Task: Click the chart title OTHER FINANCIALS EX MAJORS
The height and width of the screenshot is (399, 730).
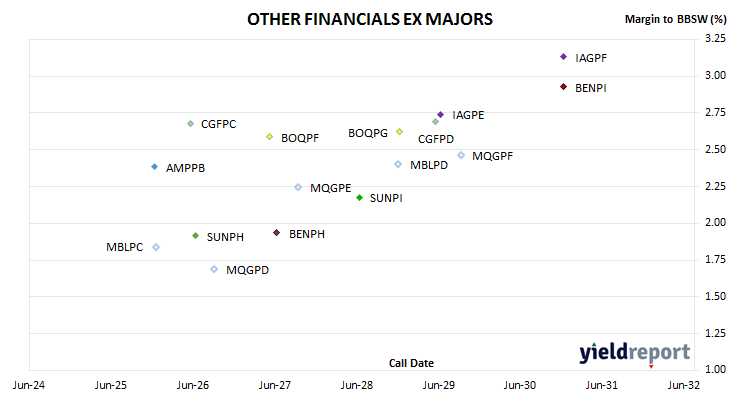Action: [370, 20]
